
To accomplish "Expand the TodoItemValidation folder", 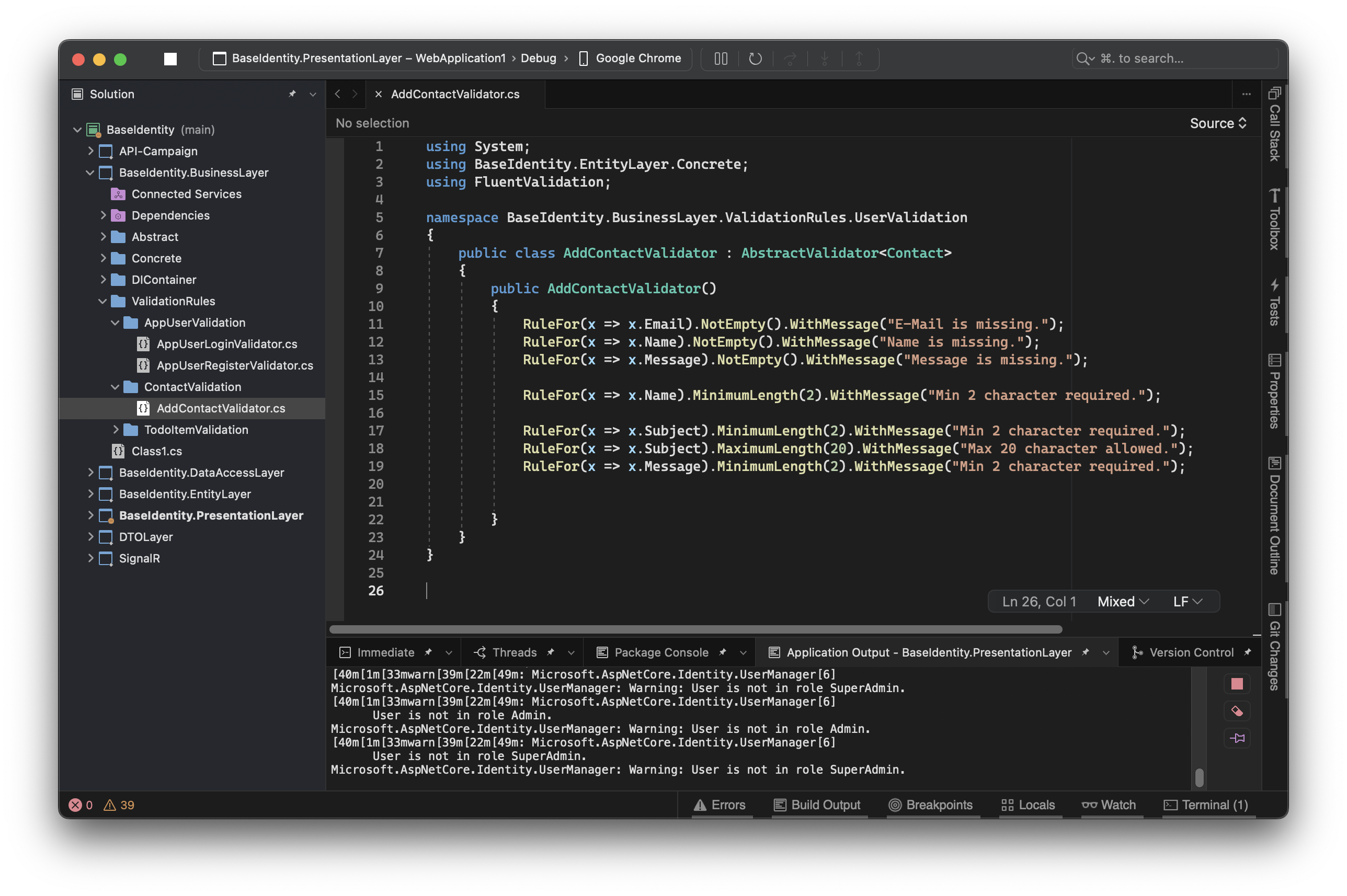I will pos(116,430).
